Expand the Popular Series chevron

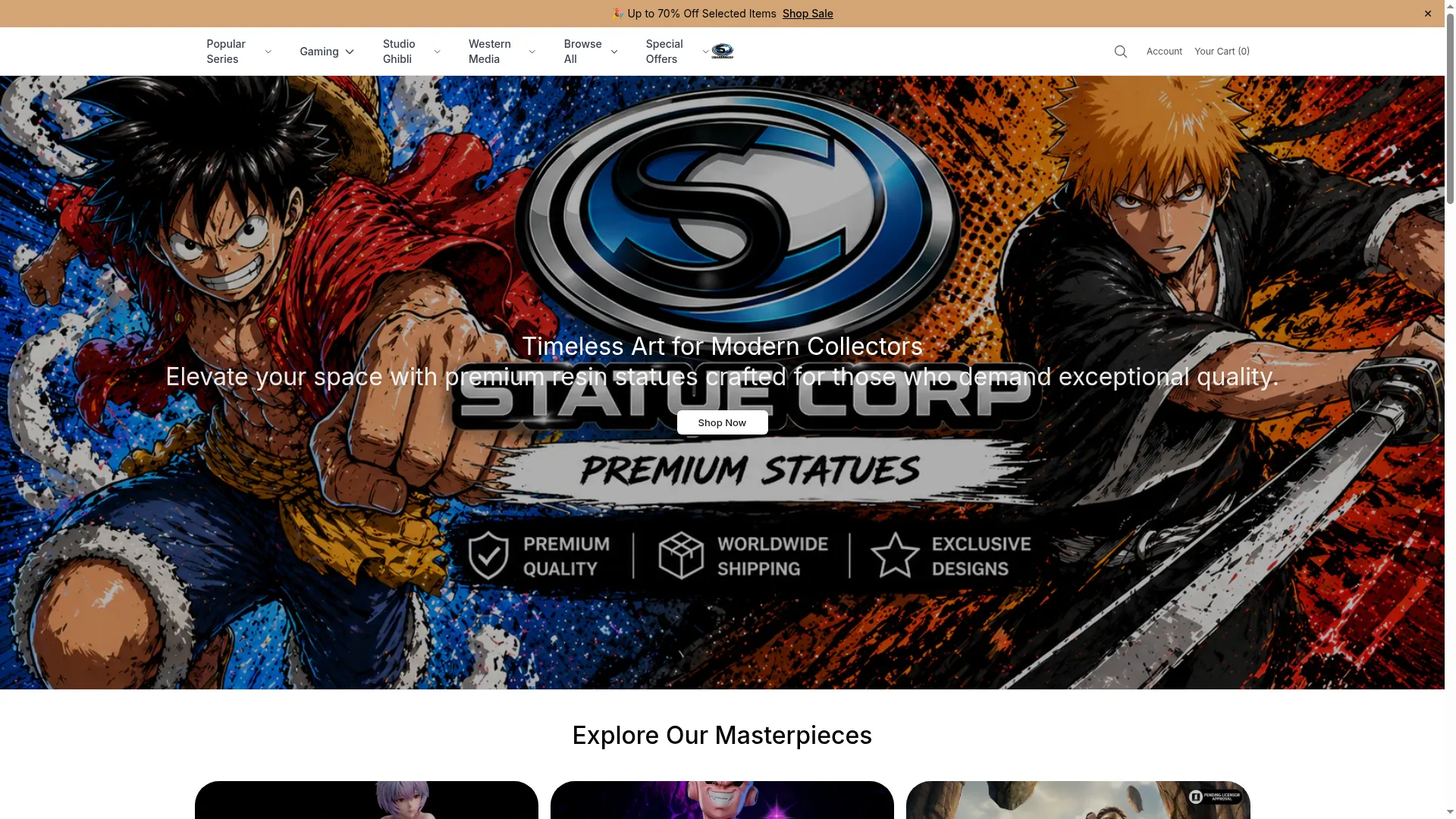point(268,52)
